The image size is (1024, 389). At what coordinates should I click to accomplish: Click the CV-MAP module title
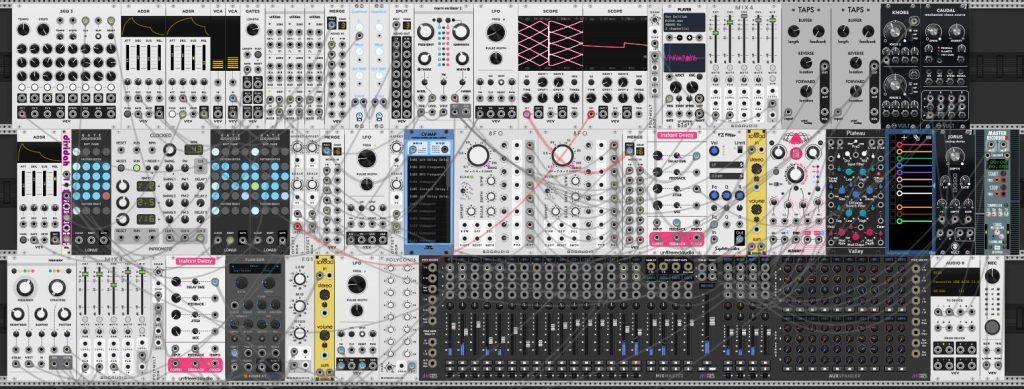pyautogui.click(x=428, y=134)
